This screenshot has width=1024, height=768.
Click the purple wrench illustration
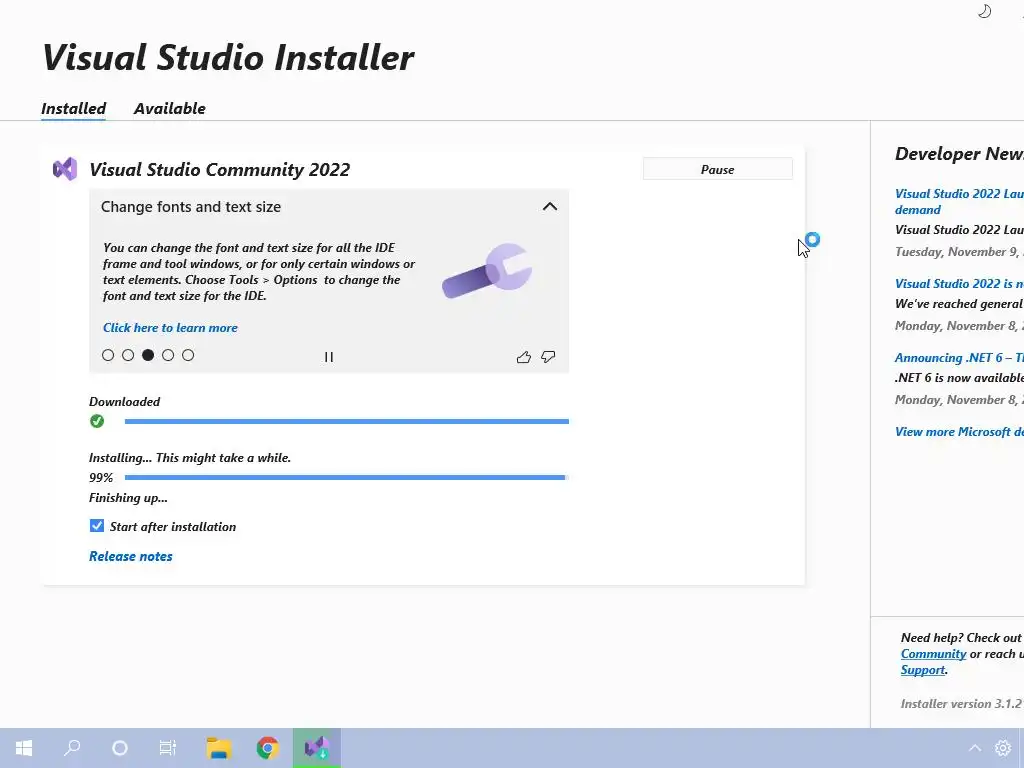coord(487,270)
